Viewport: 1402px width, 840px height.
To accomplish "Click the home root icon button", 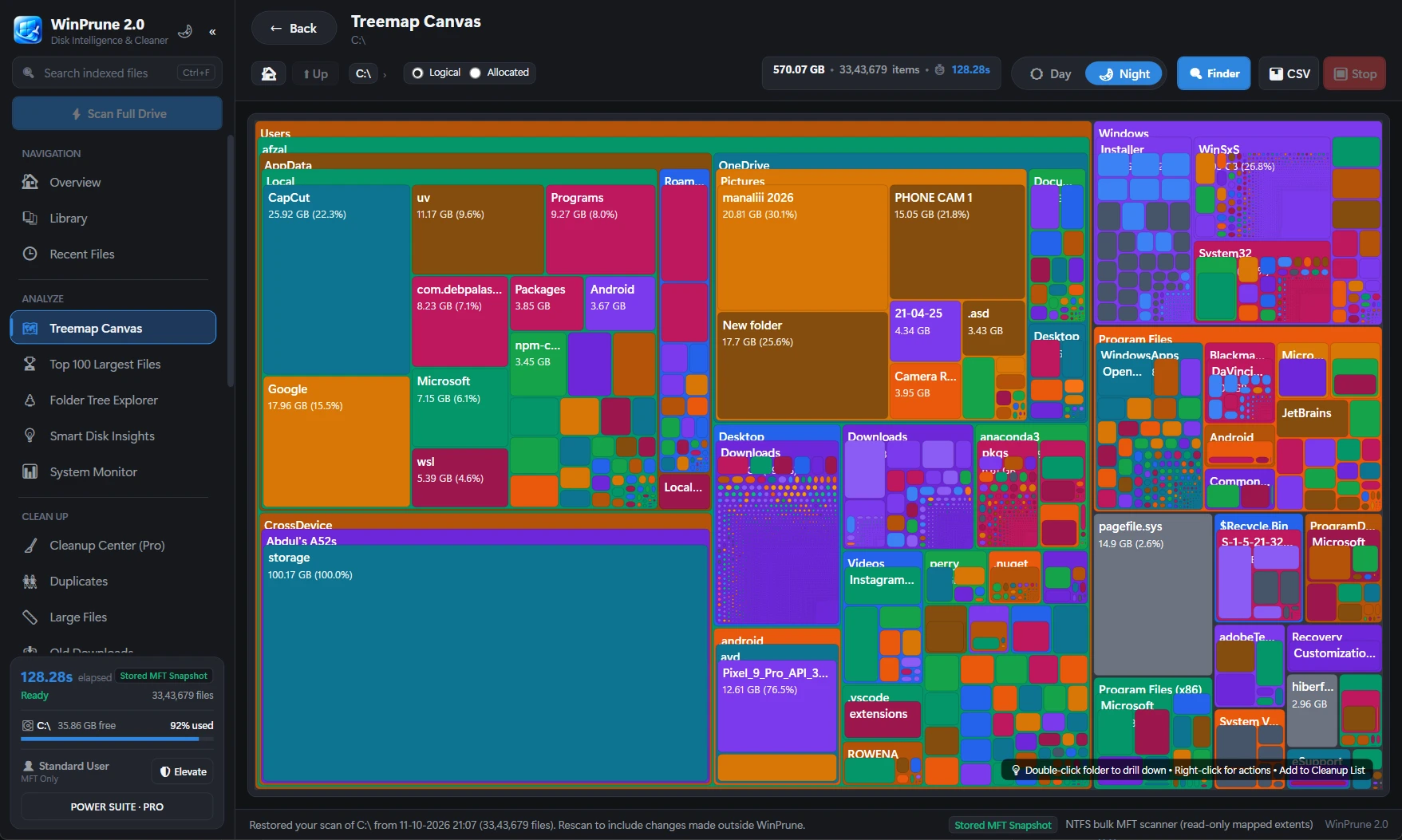I will click(x=269, y=73).
